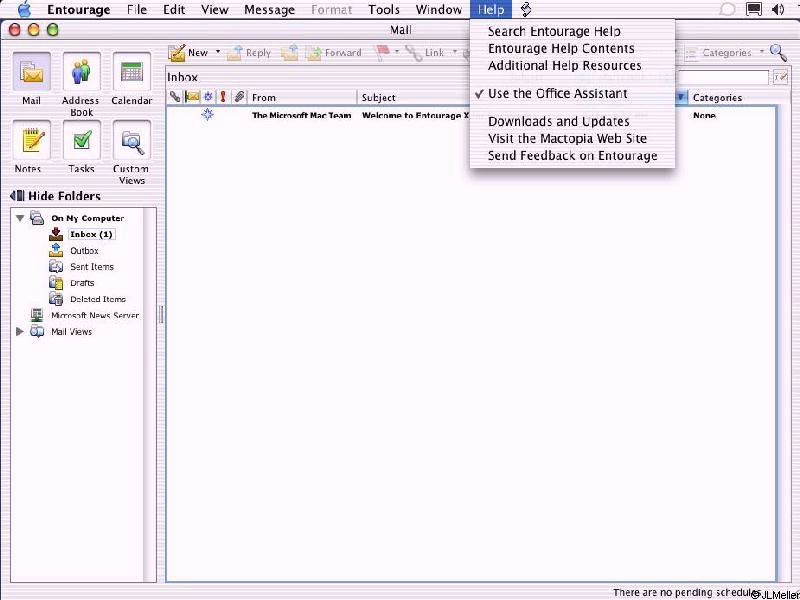Open the Mail view icon
The height and width of the screenshot is (600, 800).
tap(32, 72)
